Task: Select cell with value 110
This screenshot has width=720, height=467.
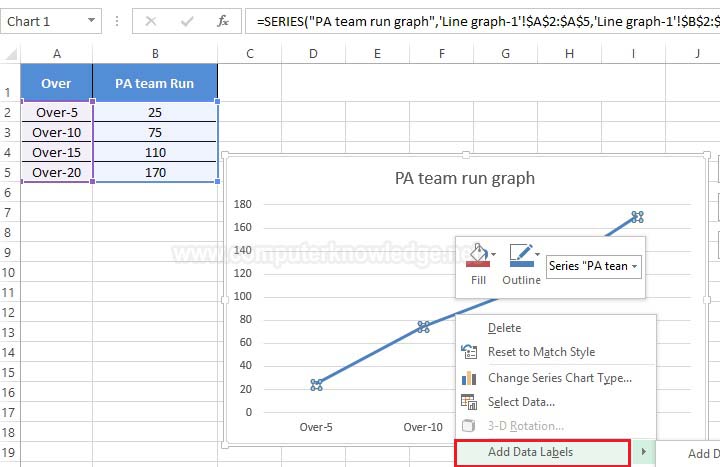Action: point(155,152)
